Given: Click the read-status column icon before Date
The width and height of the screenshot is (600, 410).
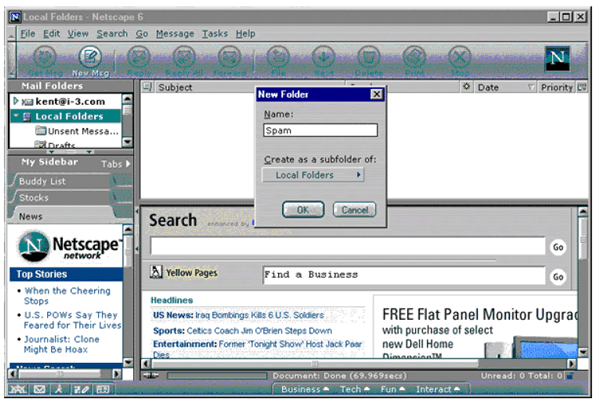Looking at the screenshot, I should [466, 87].
